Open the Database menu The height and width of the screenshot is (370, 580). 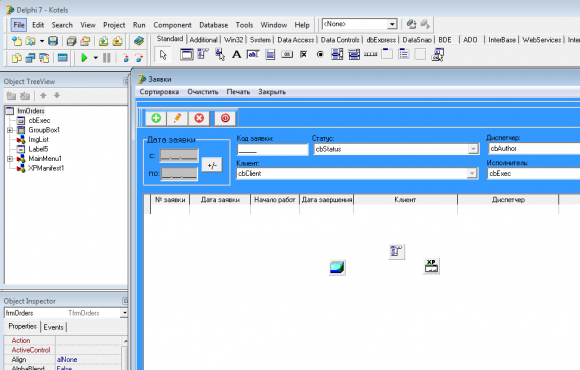pyautogui.click(x=213, y=25)
